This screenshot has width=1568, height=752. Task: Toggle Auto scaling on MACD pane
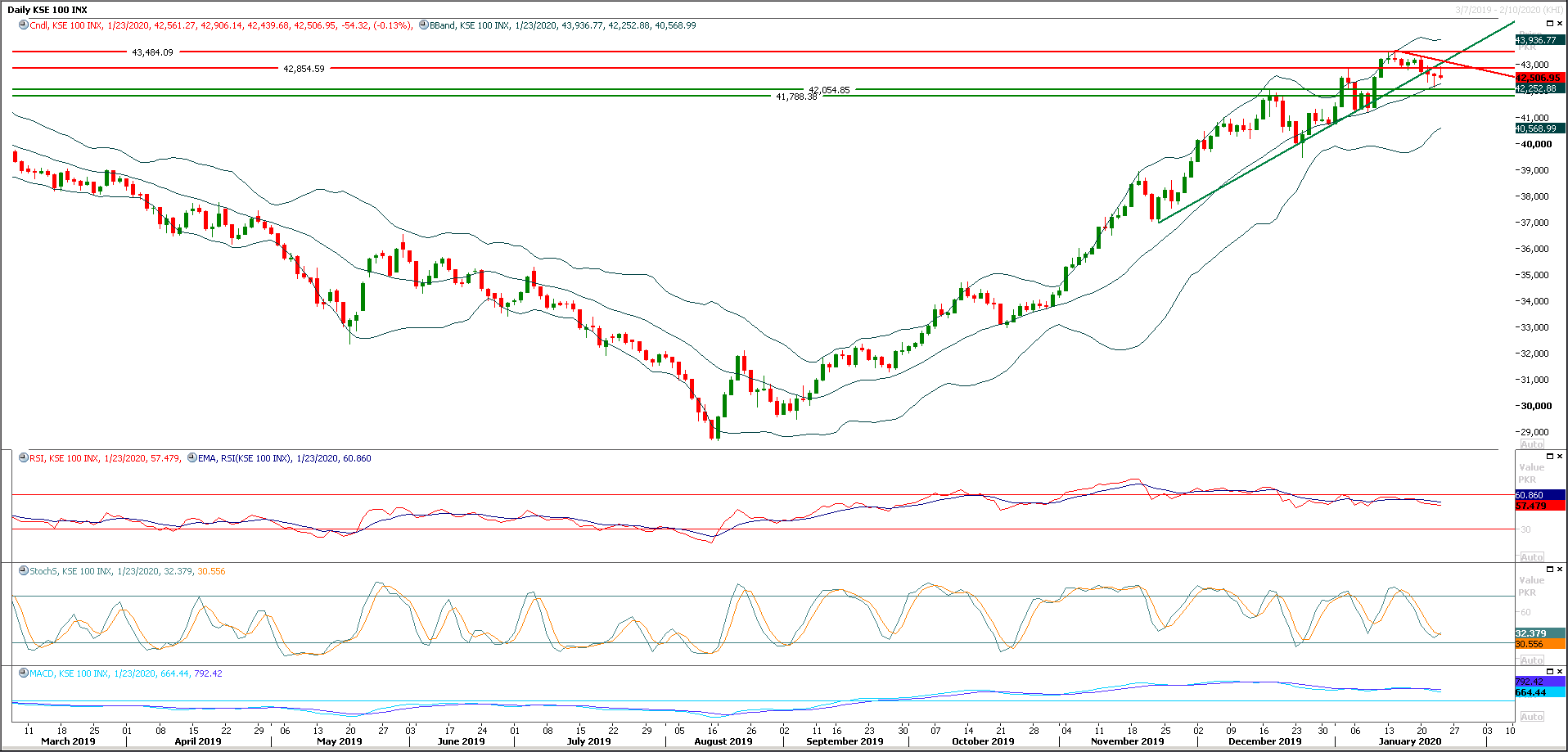pos(1531,717)
